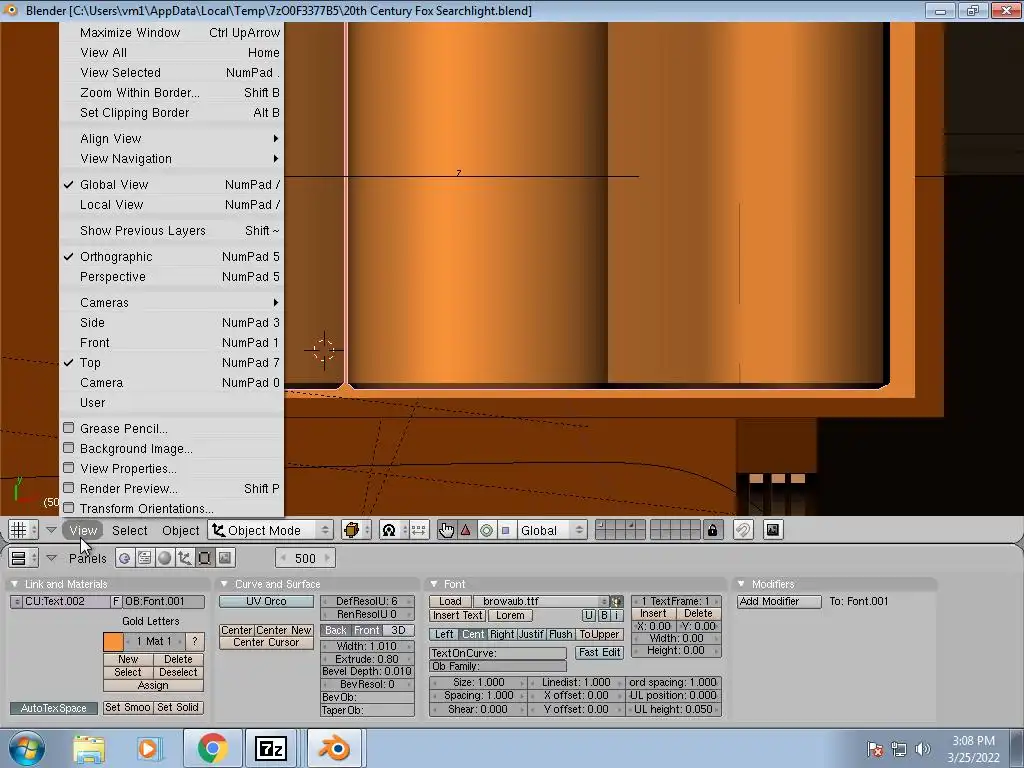Open the Global orientation dropdown
The height and width of the screenshot is (768, 1024).
click(x=551, y=530)
